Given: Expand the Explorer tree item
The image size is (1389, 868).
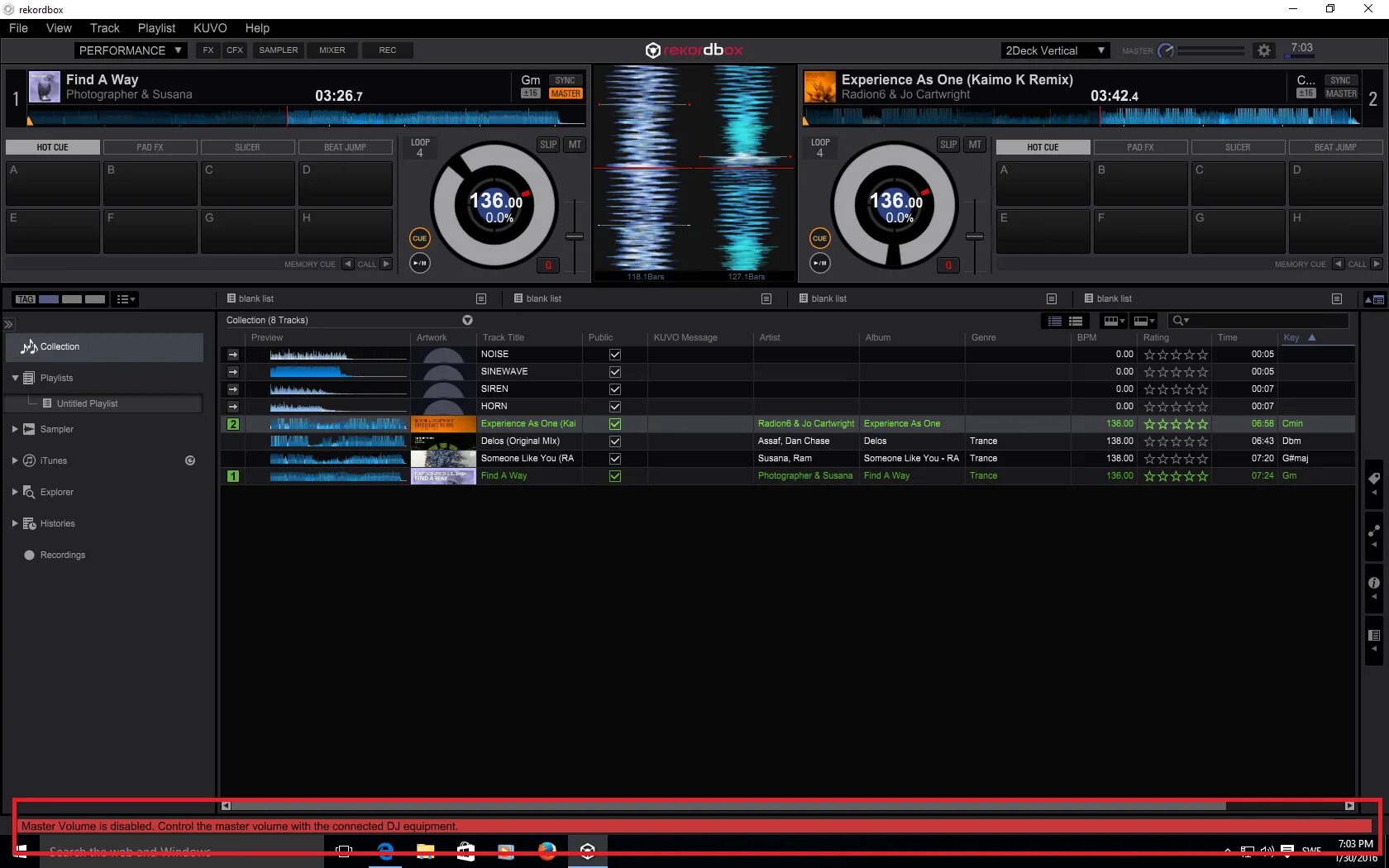Looking at the screenshot, I should point(15,492).
